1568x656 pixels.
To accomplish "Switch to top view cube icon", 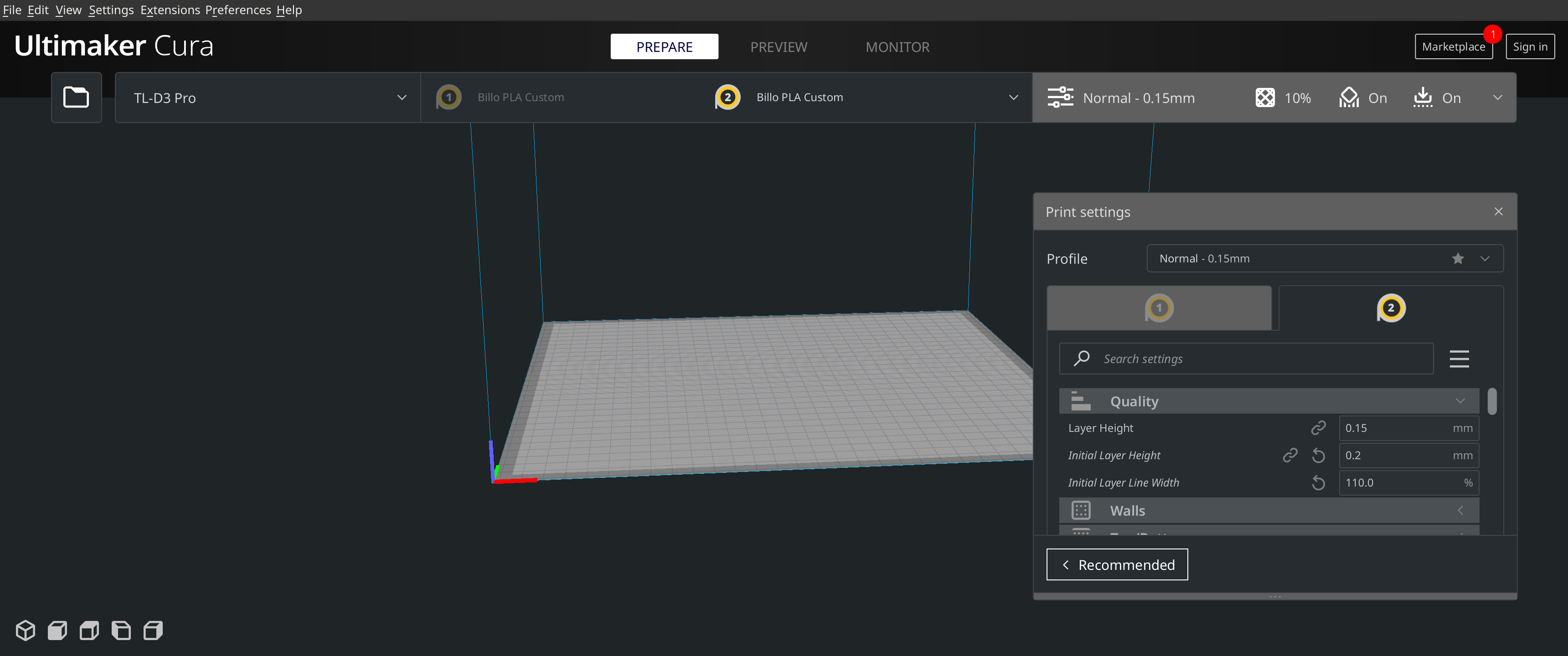I will (89, 630).
